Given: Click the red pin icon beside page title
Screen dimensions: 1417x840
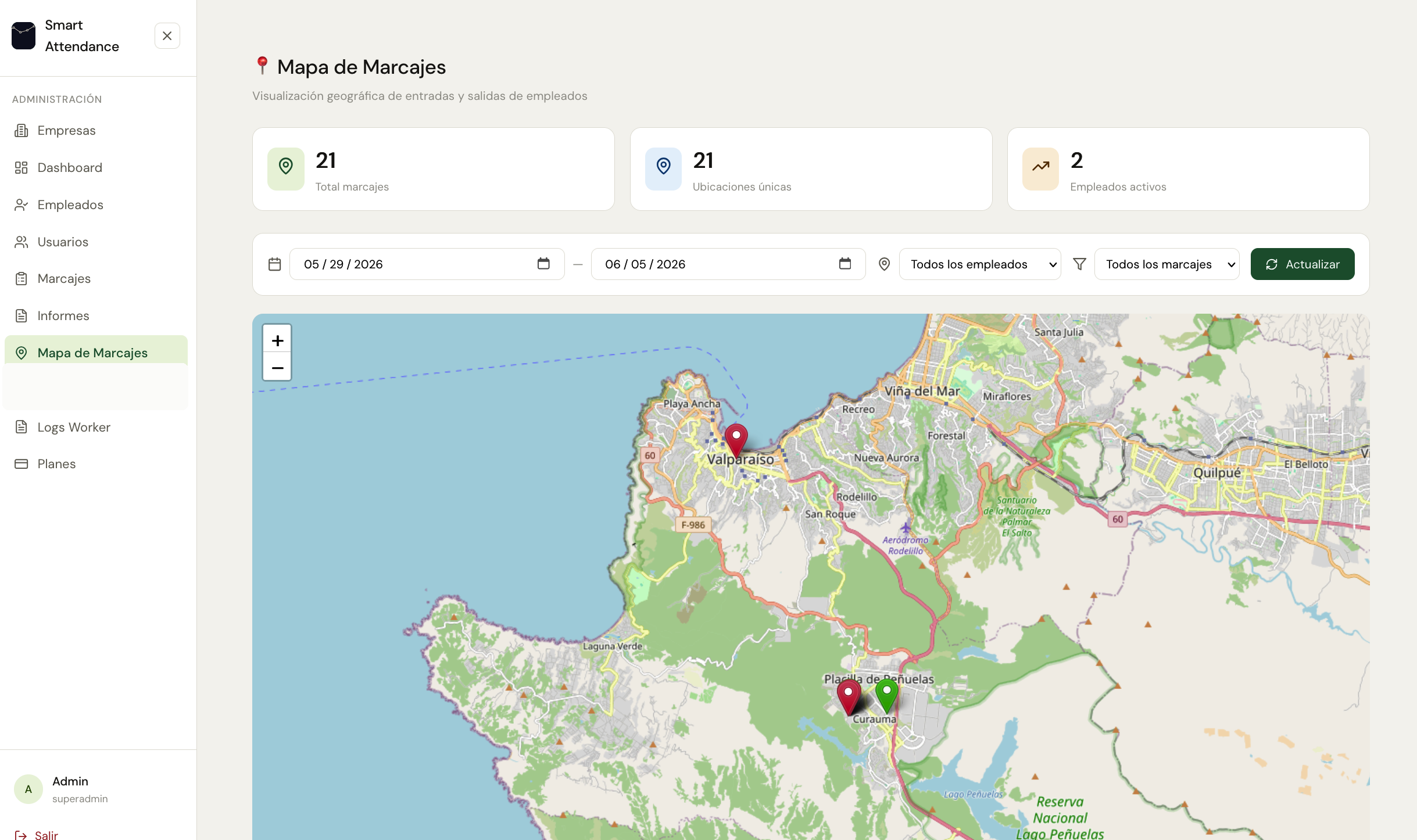Looking at the screenshot, I should click(262, 66).
